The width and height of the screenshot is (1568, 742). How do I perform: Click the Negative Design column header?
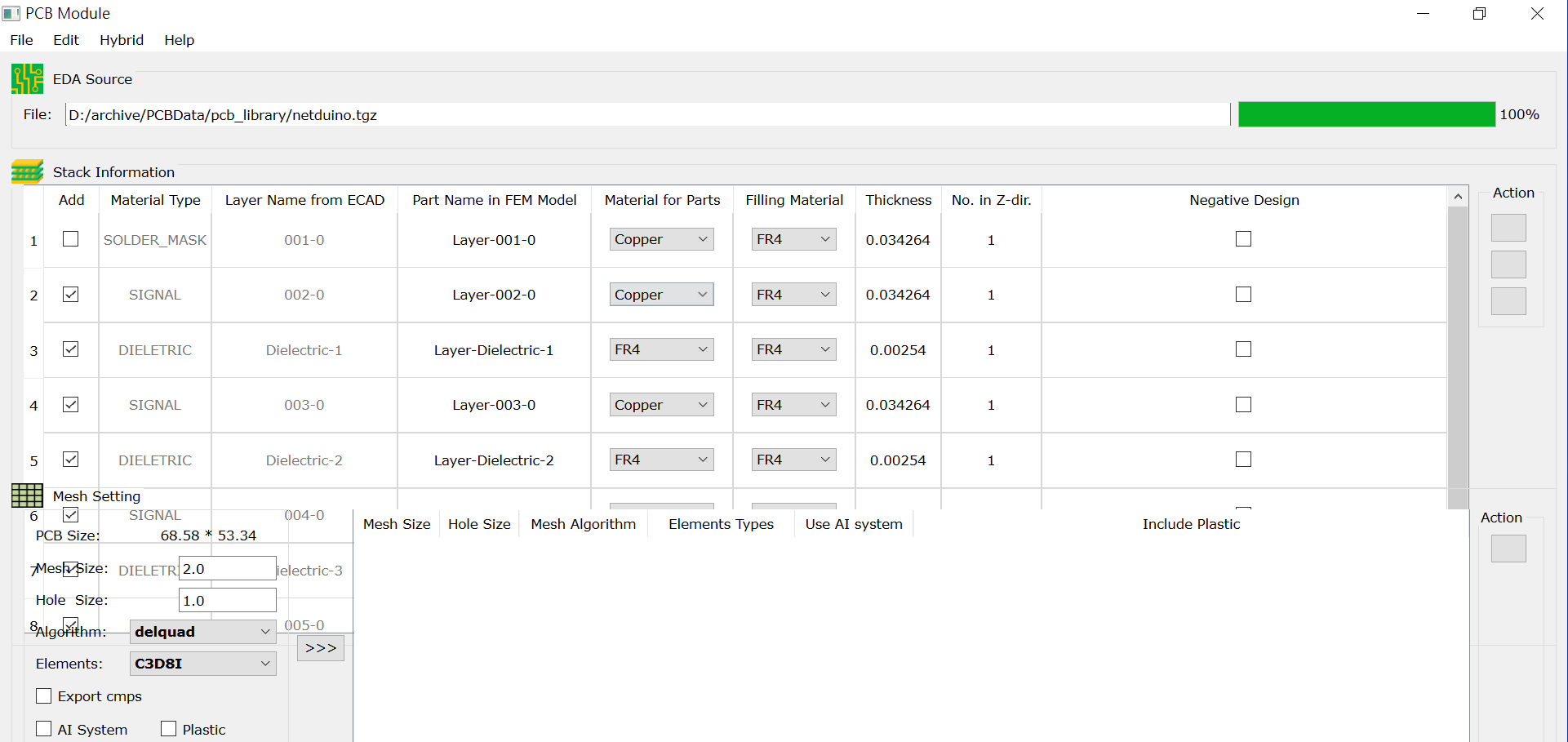[x=1243, y=200]
